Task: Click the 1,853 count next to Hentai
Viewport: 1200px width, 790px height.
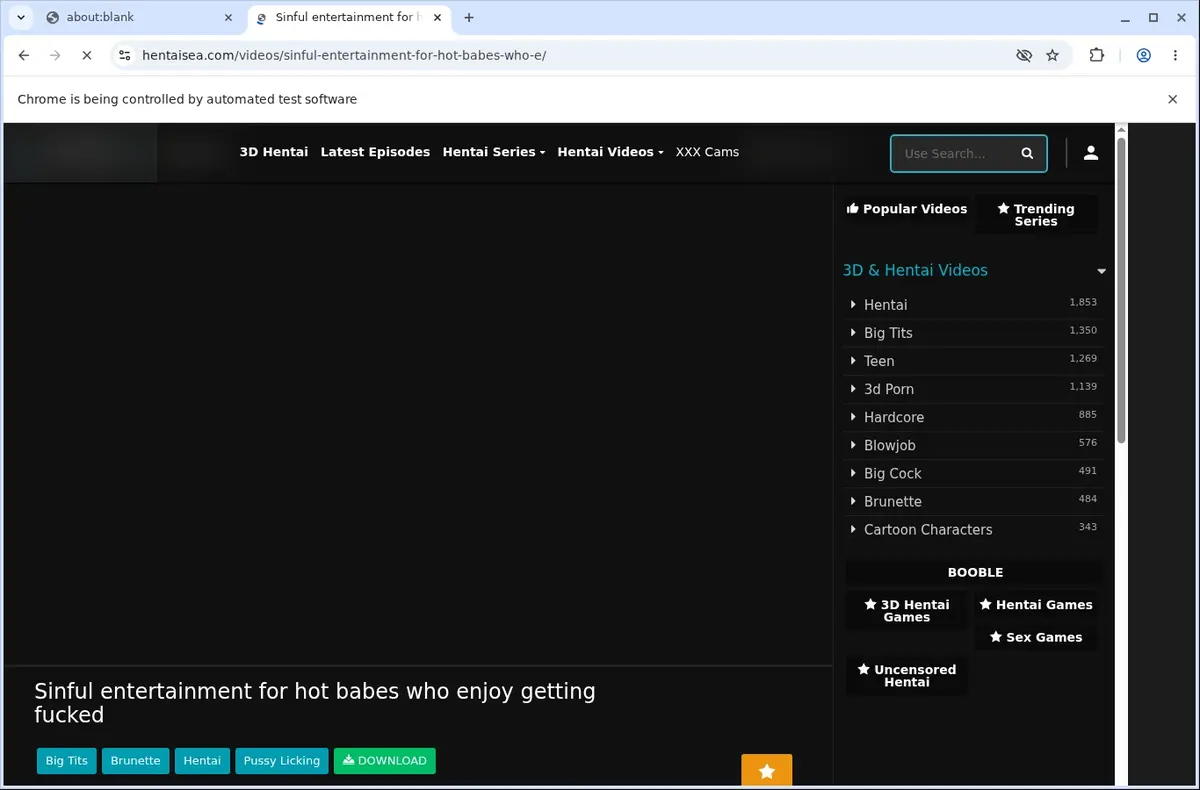Action: click(x=1083, y=302)
